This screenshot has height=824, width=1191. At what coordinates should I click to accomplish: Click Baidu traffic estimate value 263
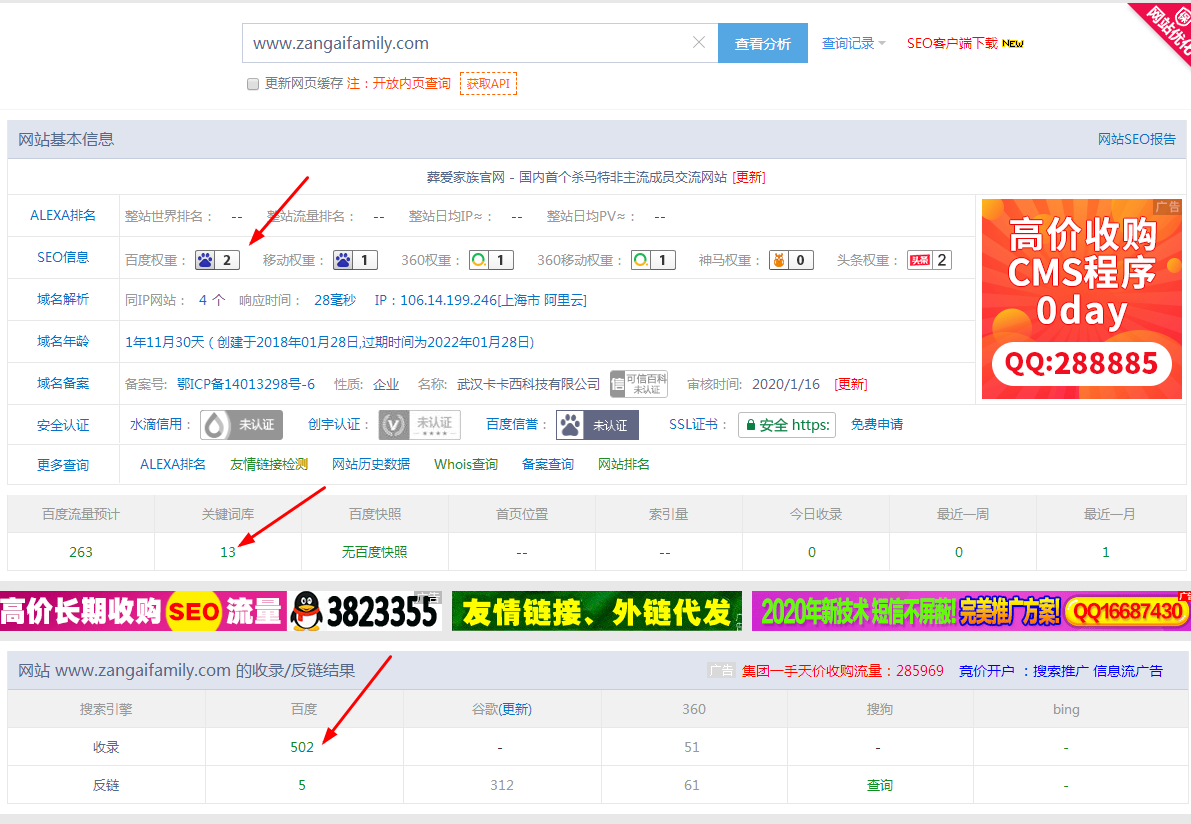(81, 552)
